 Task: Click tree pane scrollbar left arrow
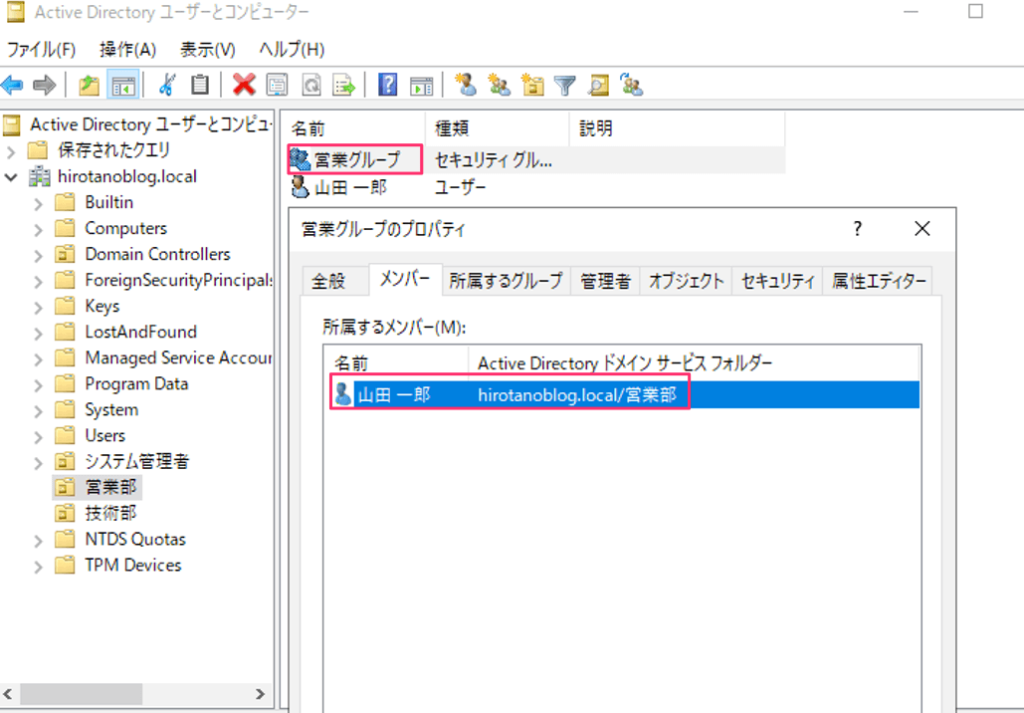point(8,693)
